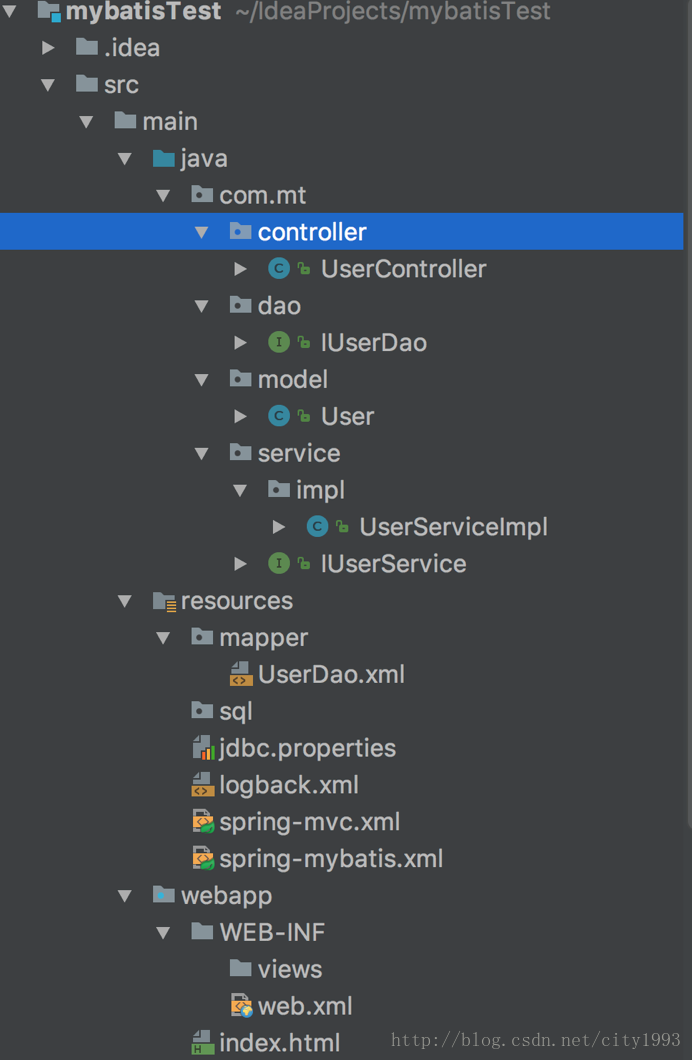The image size is (692, 1060).
Task: Collapse the mapper folder arrow
Action: [164, 637]
